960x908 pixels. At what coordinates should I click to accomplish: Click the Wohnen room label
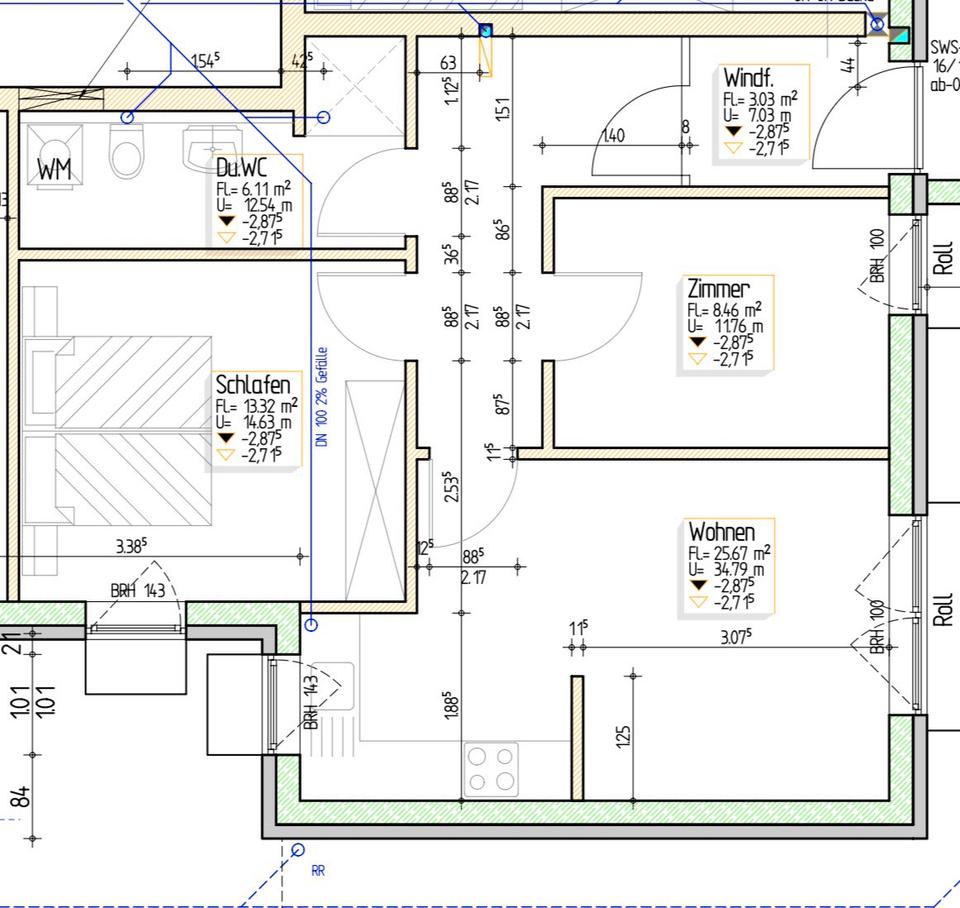(721, 531)
